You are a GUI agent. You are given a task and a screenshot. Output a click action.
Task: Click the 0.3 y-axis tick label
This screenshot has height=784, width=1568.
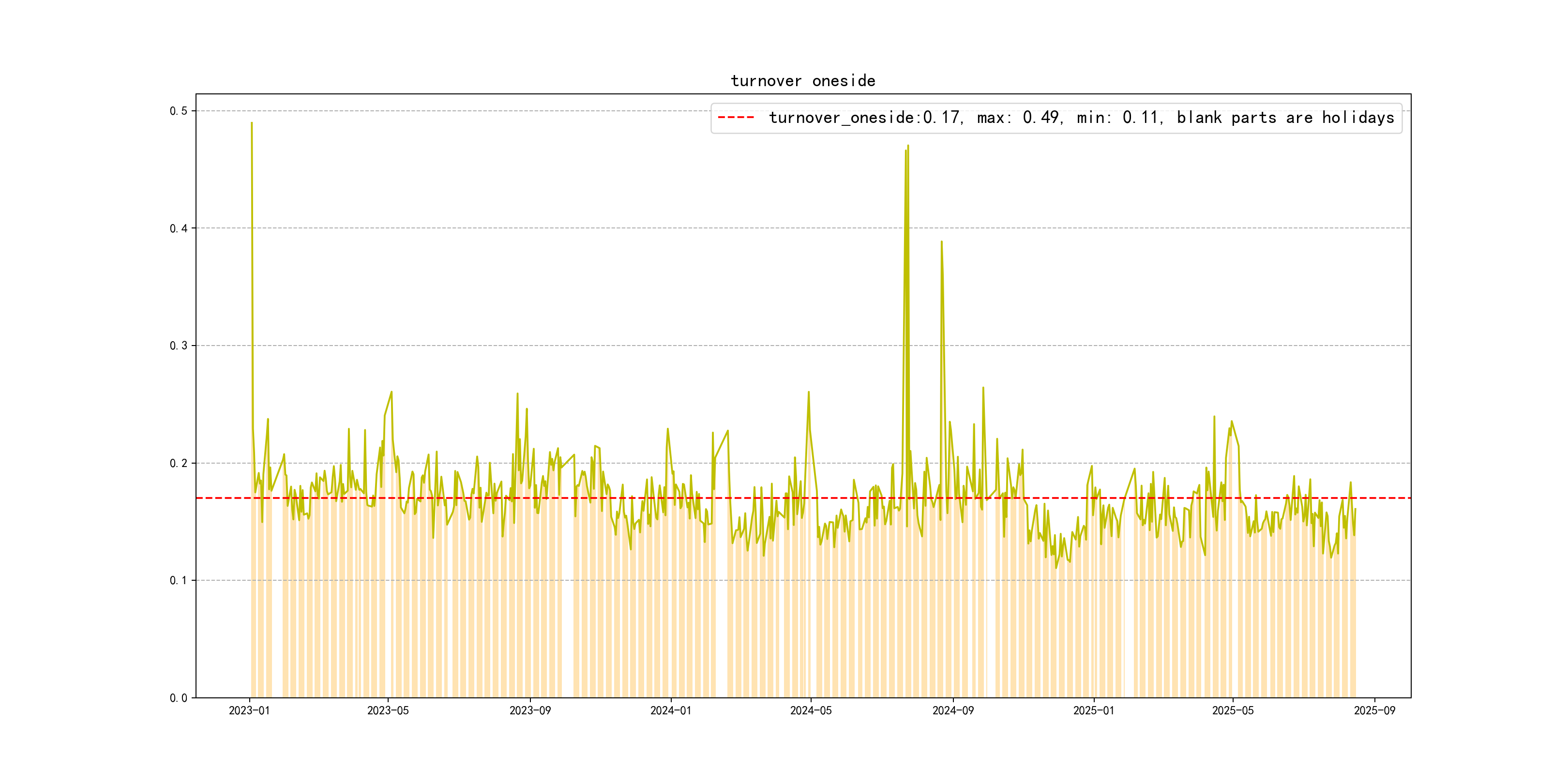(179, 346)
